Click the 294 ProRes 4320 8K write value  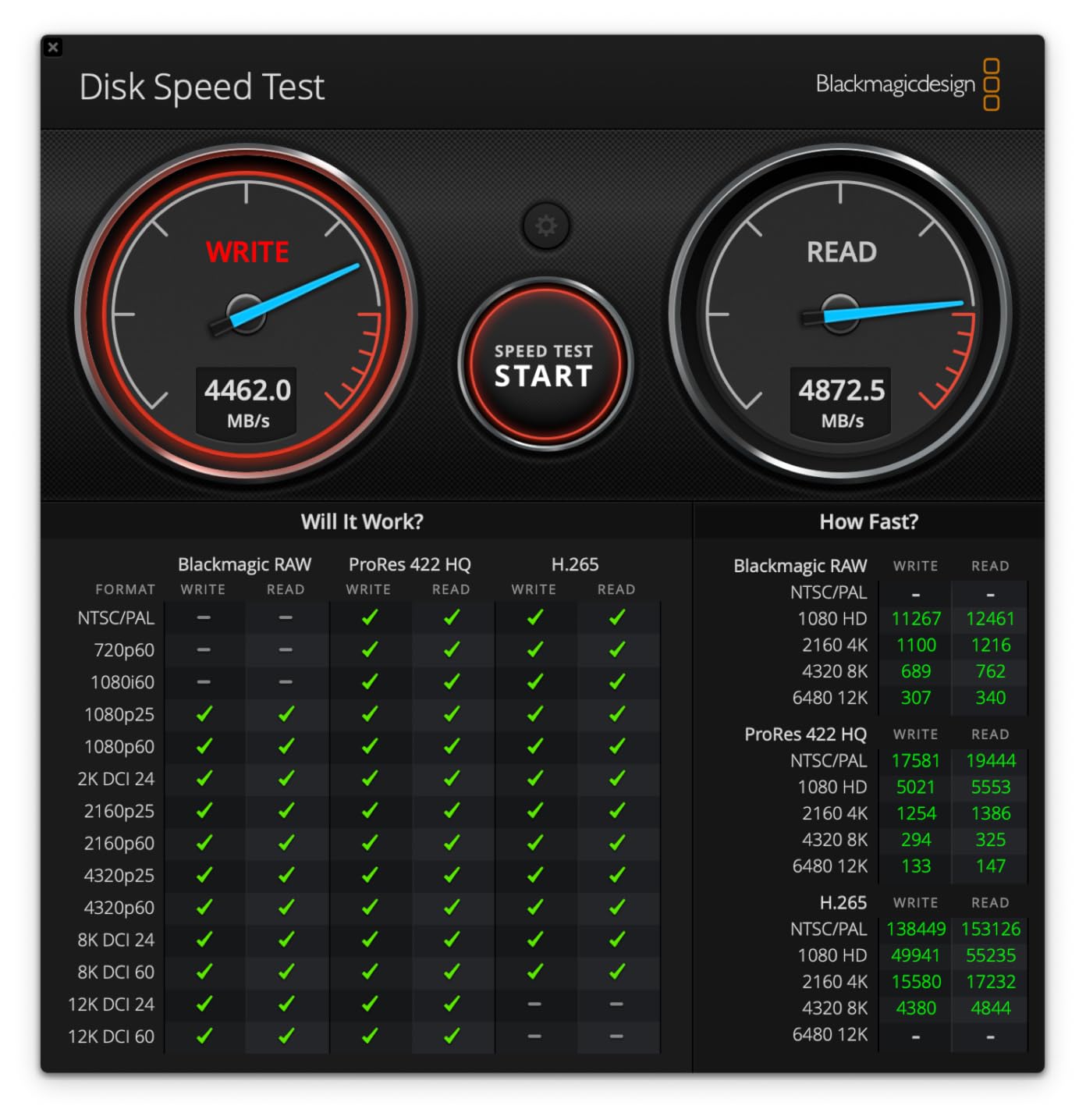point(916,840)
